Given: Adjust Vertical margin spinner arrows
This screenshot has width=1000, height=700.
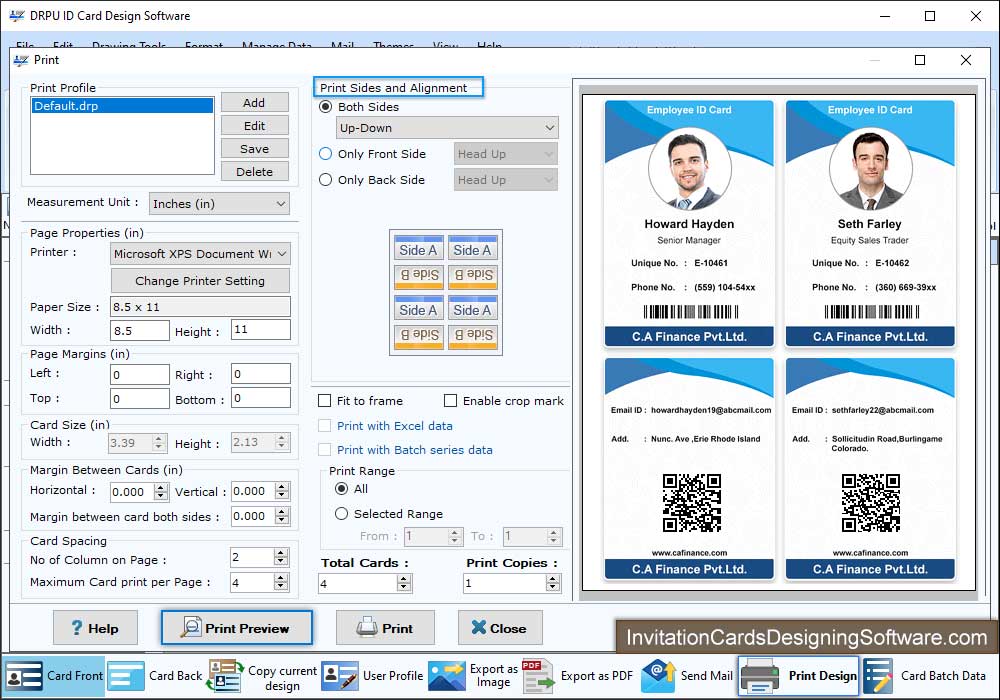Looking at the screenshot, I should tap(282, 491).
